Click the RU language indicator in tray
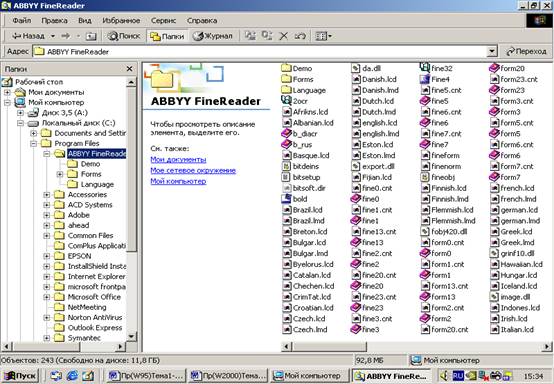This screenshot has width=554, height=384. tap(458, 375)
